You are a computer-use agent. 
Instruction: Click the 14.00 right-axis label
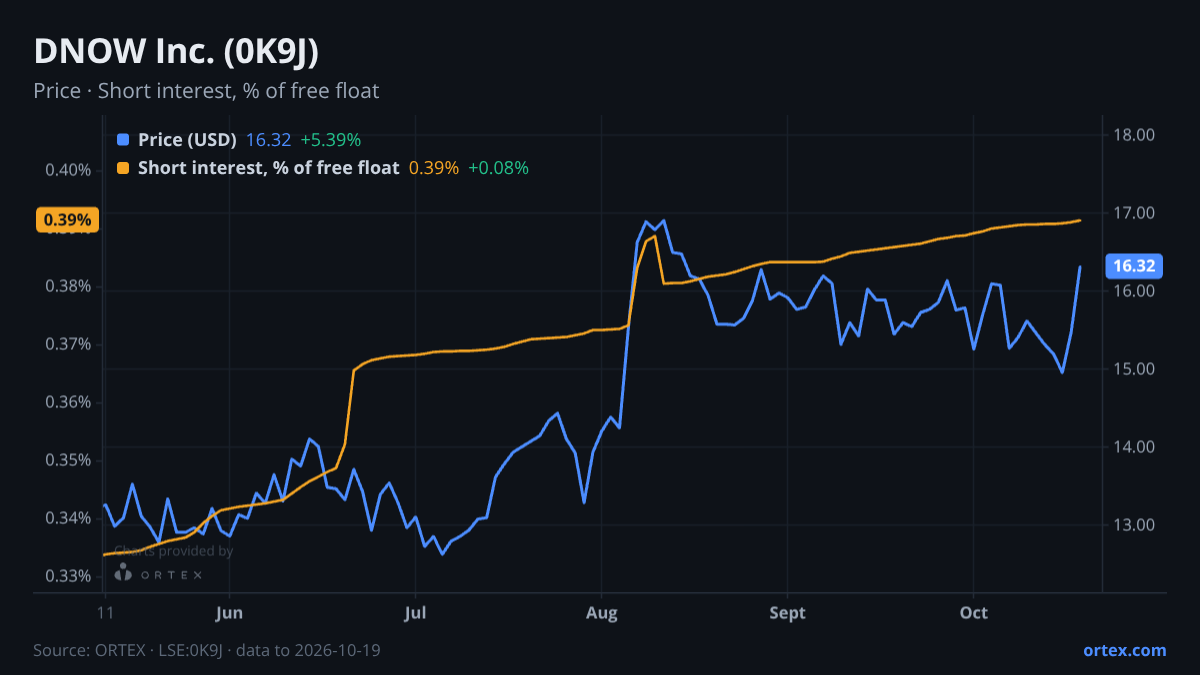pyautogui.click(x=1134, y=447)
